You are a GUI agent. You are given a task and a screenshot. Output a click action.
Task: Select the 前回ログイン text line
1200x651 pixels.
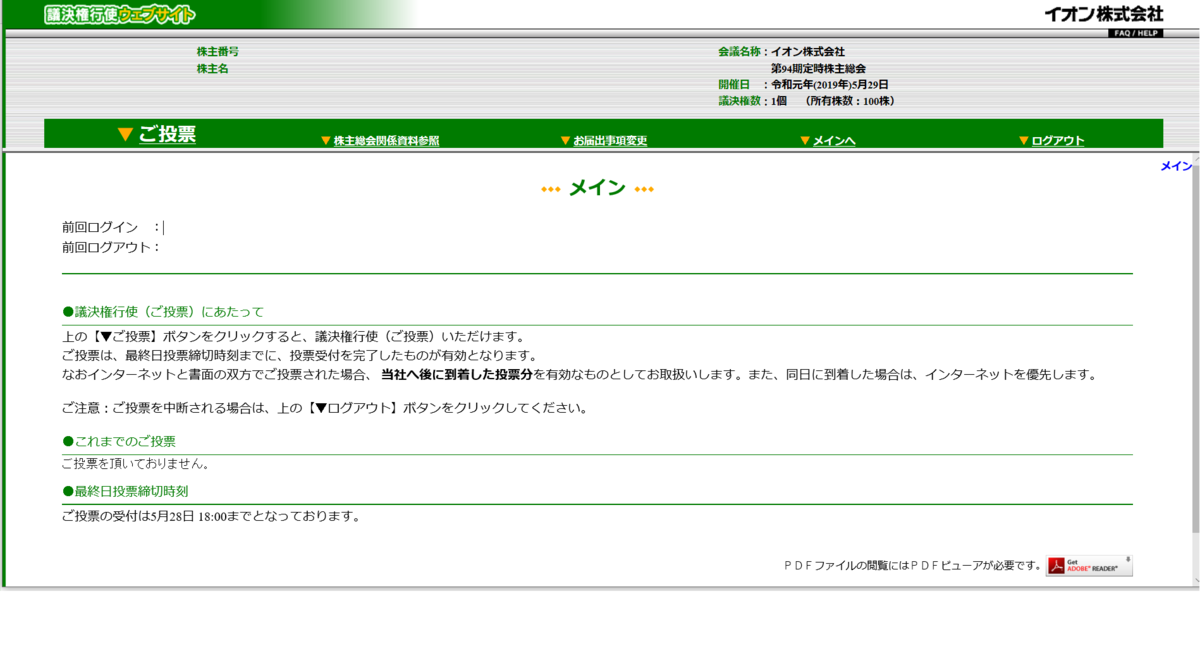[111, 227]
